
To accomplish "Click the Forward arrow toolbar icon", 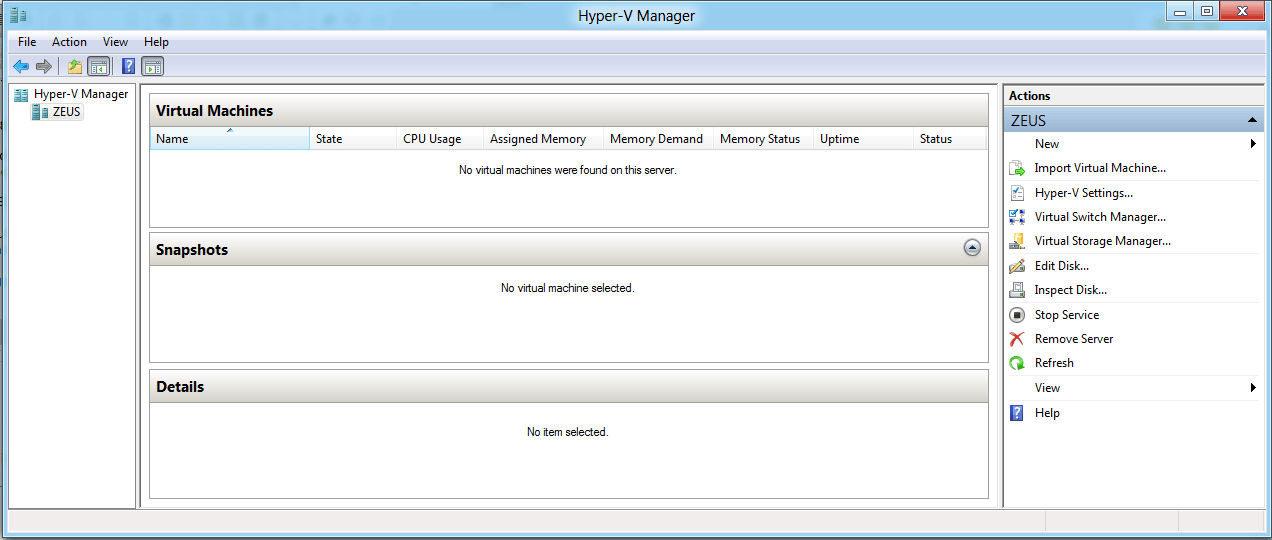I will point(43,67).
